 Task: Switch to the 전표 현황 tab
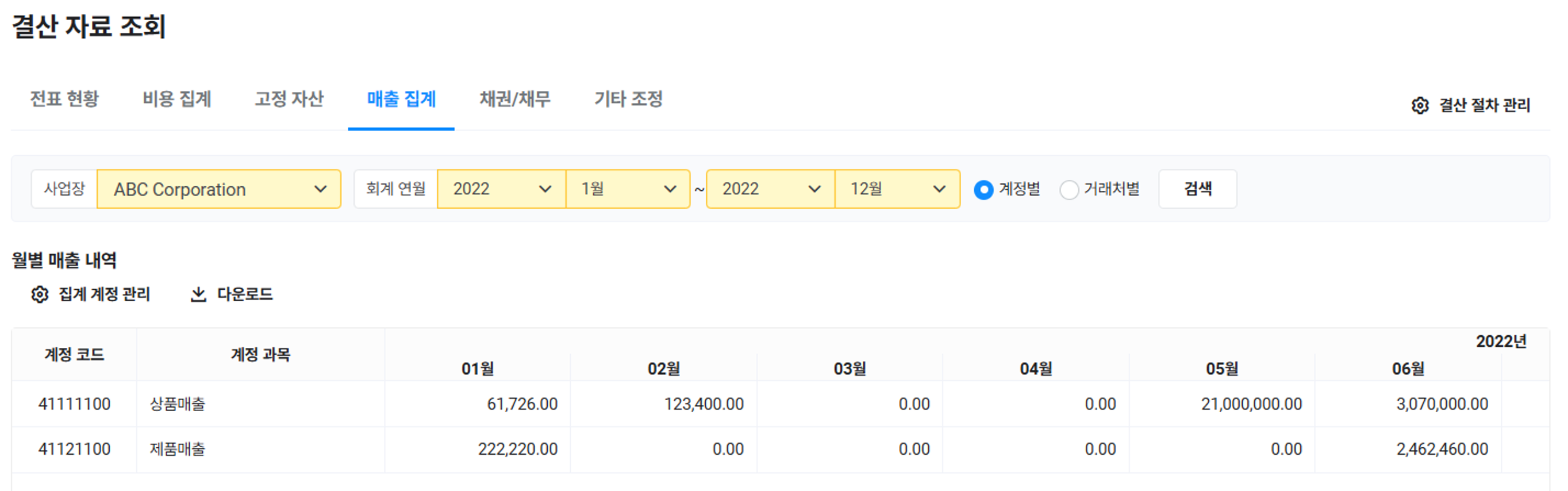64,99
